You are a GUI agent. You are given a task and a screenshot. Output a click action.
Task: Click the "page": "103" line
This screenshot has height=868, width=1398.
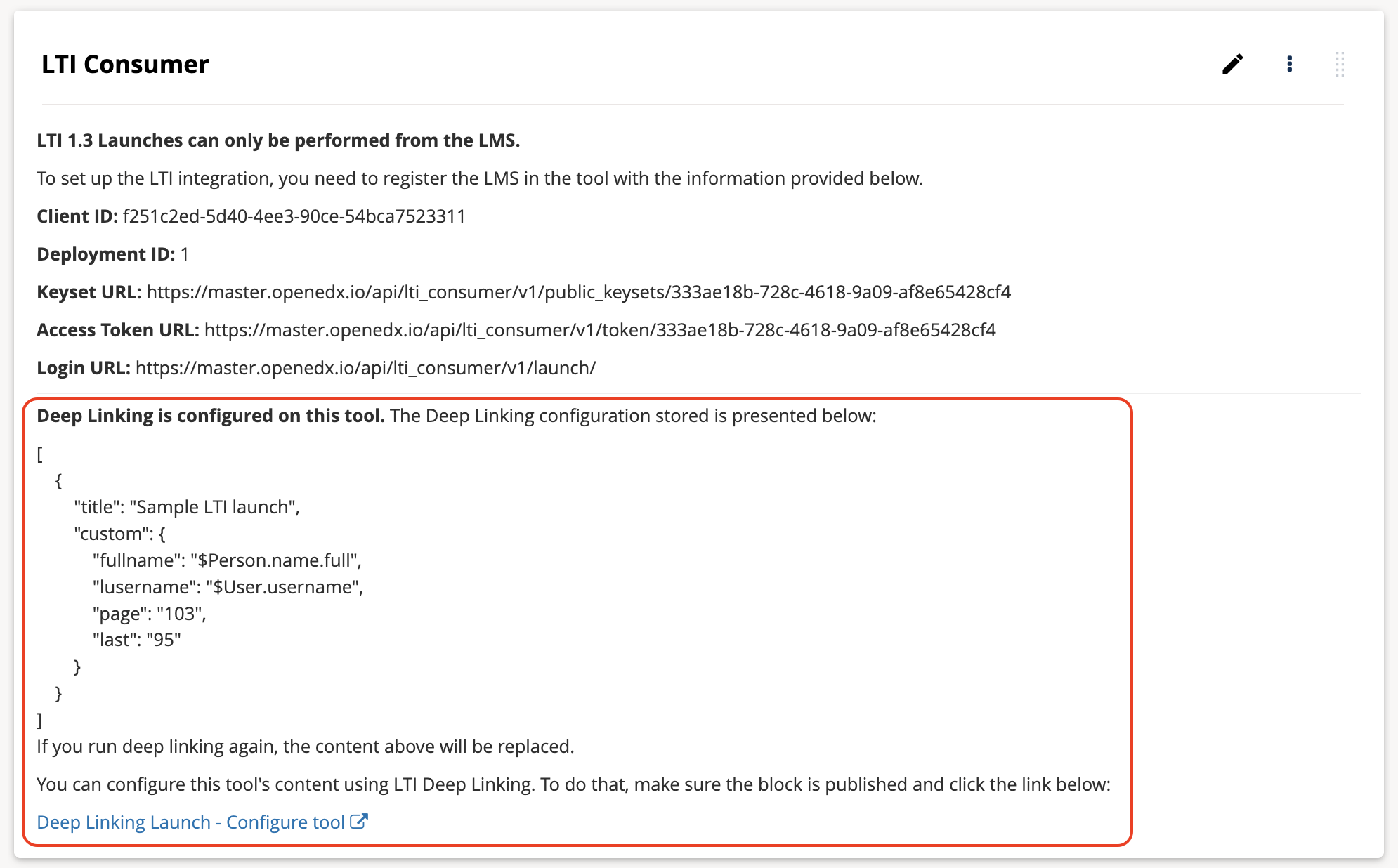tap(150, 614)
